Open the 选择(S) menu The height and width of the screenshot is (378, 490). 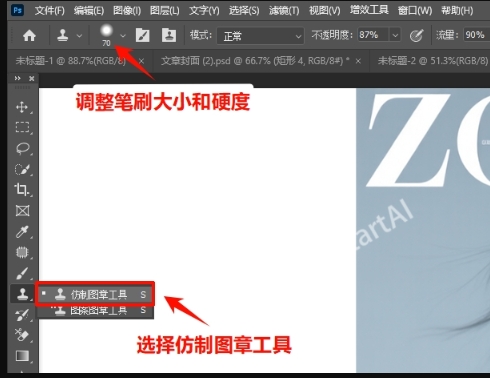pos(244,11)
